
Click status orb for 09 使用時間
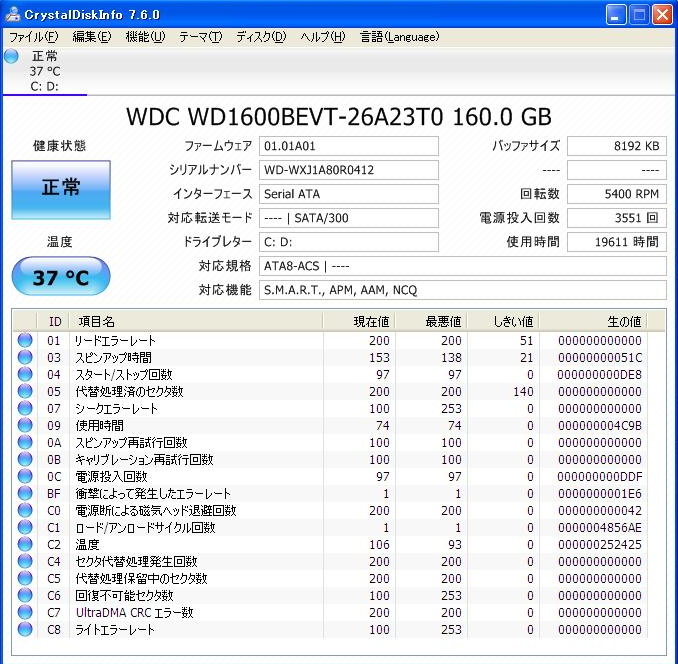(x=25, y=425)
